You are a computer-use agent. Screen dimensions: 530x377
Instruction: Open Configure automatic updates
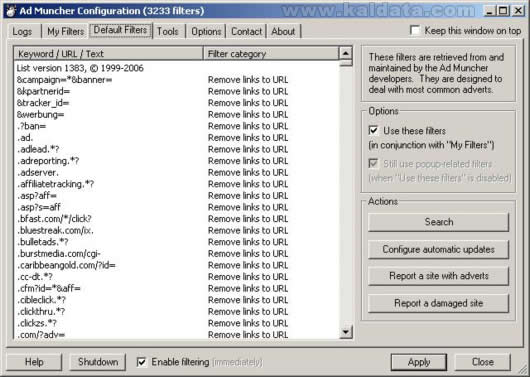coord(438,250)
